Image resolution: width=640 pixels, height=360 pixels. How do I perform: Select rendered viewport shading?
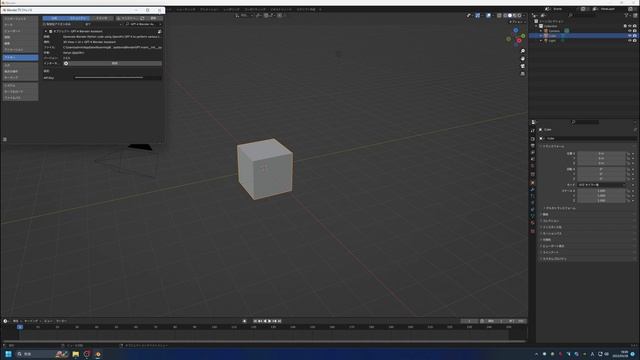519,15
